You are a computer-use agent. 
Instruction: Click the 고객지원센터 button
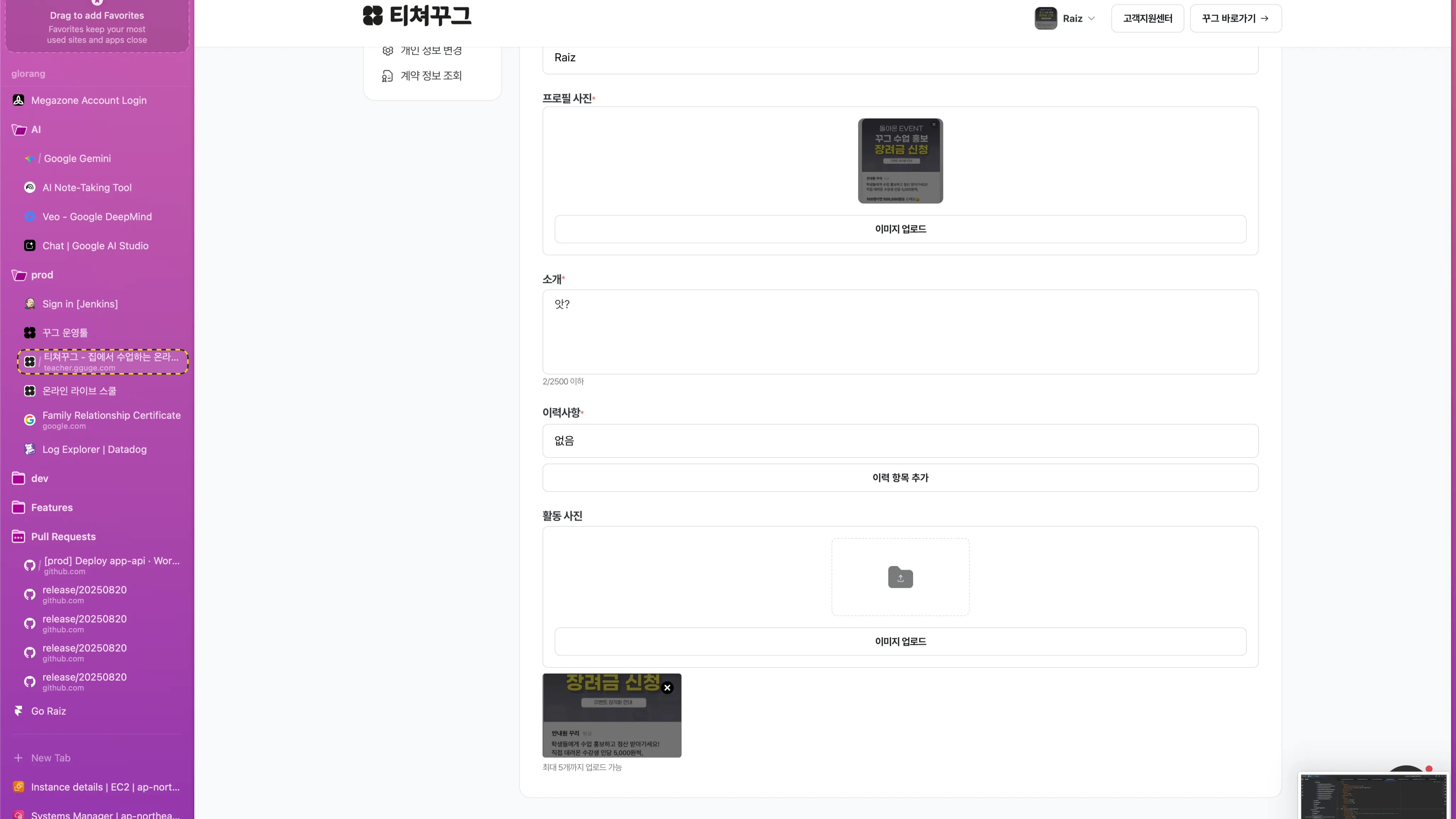tap(1147, 18)
